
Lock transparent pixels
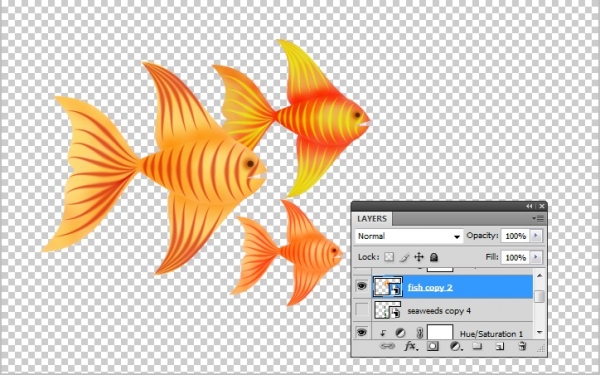[x=389, y=257]
